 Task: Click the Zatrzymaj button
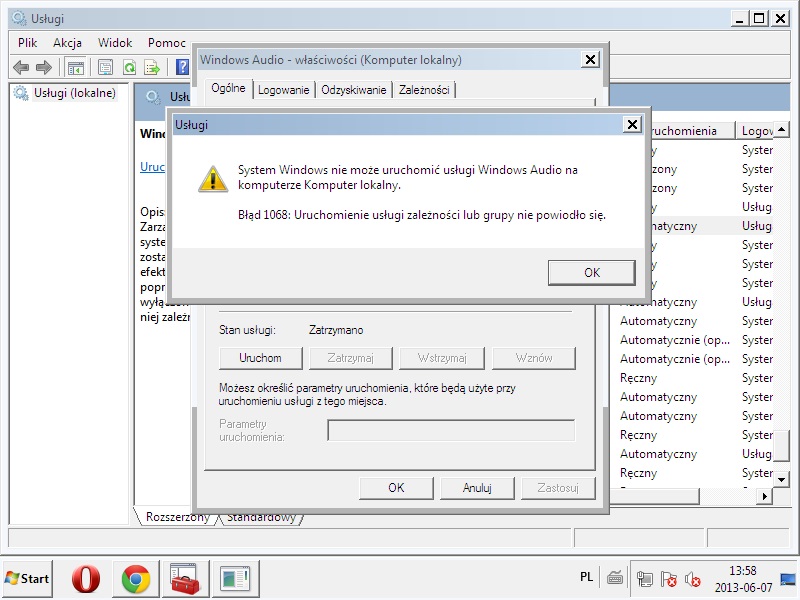351,358
